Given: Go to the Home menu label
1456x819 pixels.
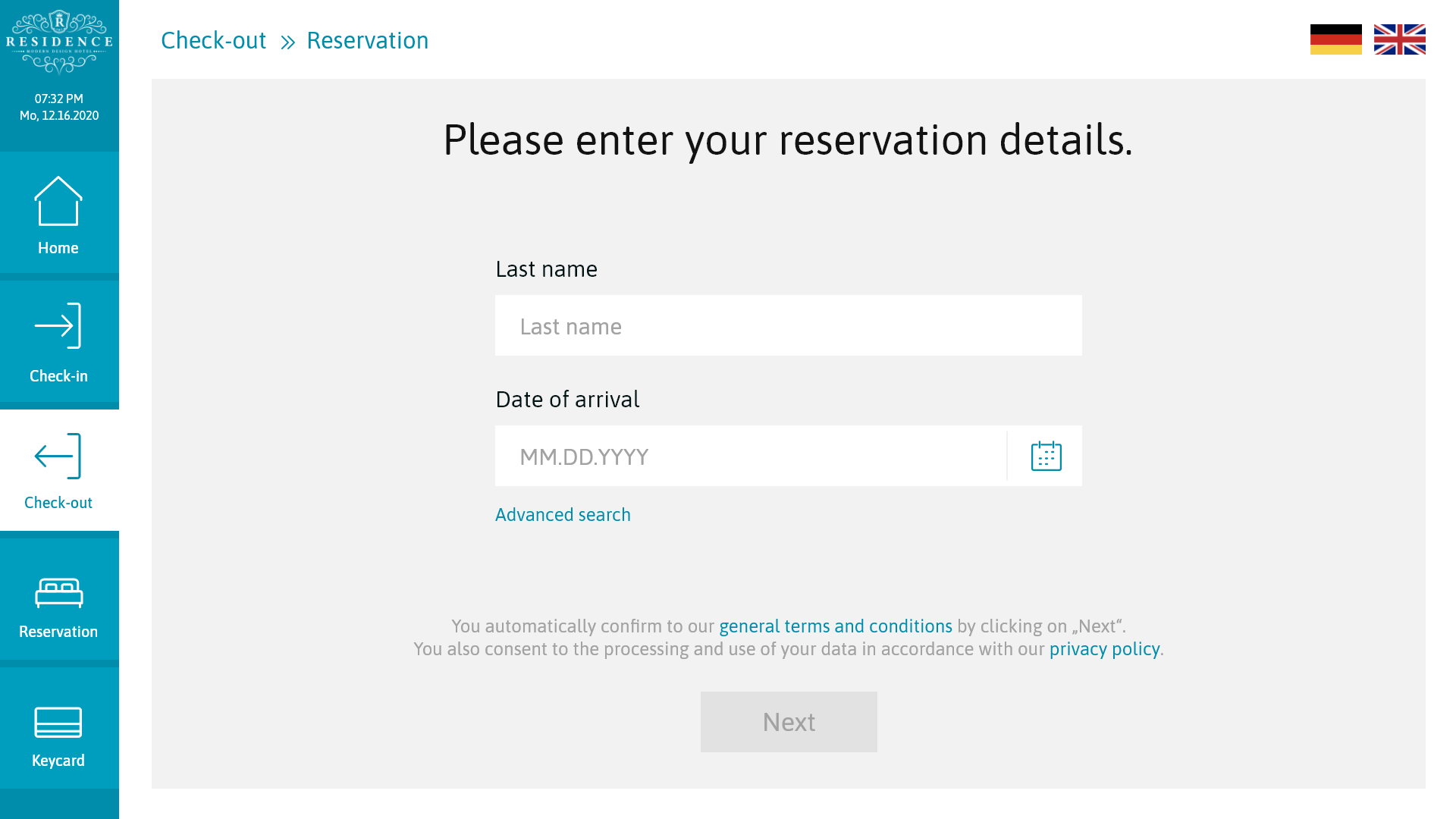Looking at the screenshot, I should point(58,248).
